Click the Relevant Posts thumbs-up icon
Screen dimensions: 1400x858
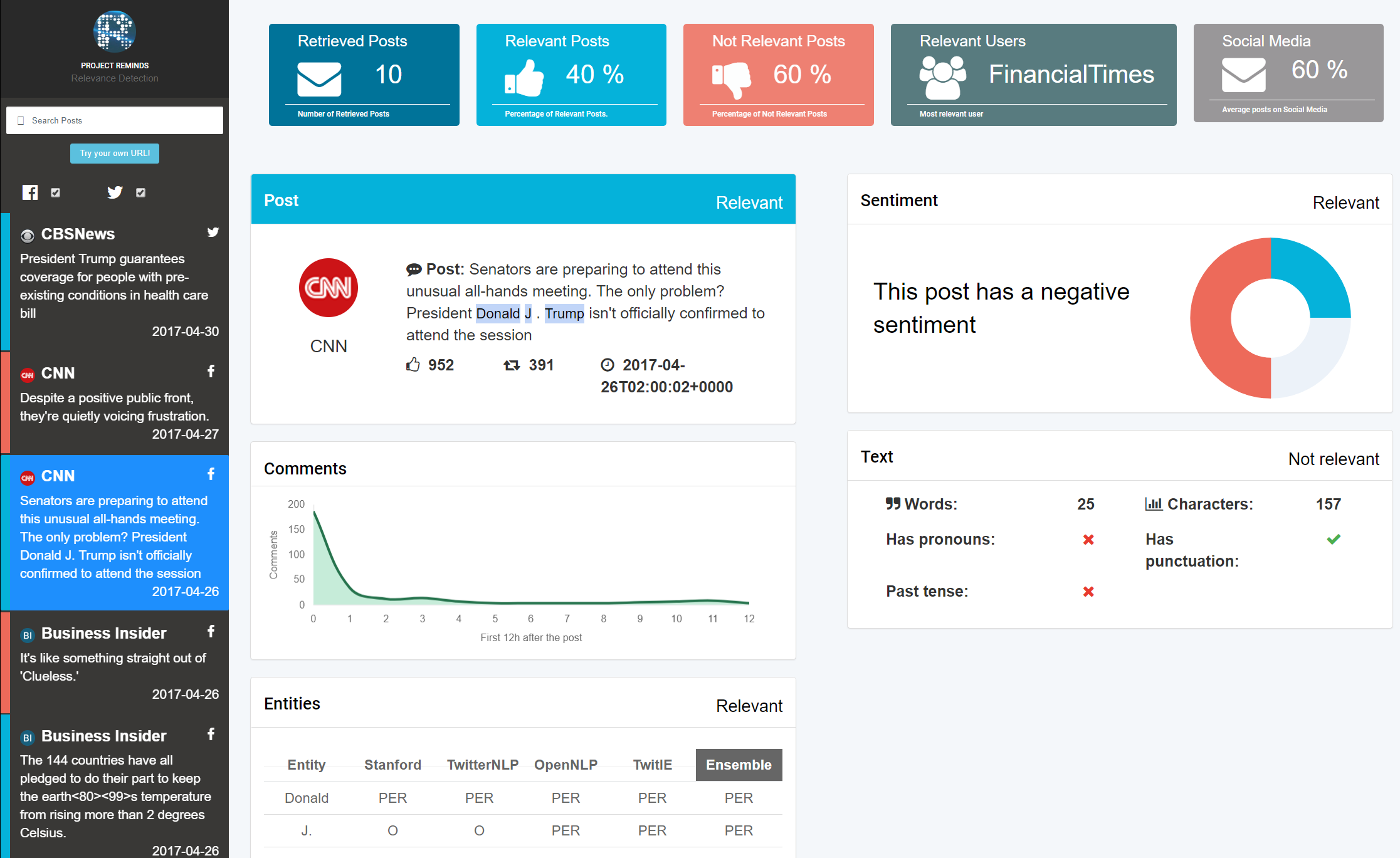[524, 78]
